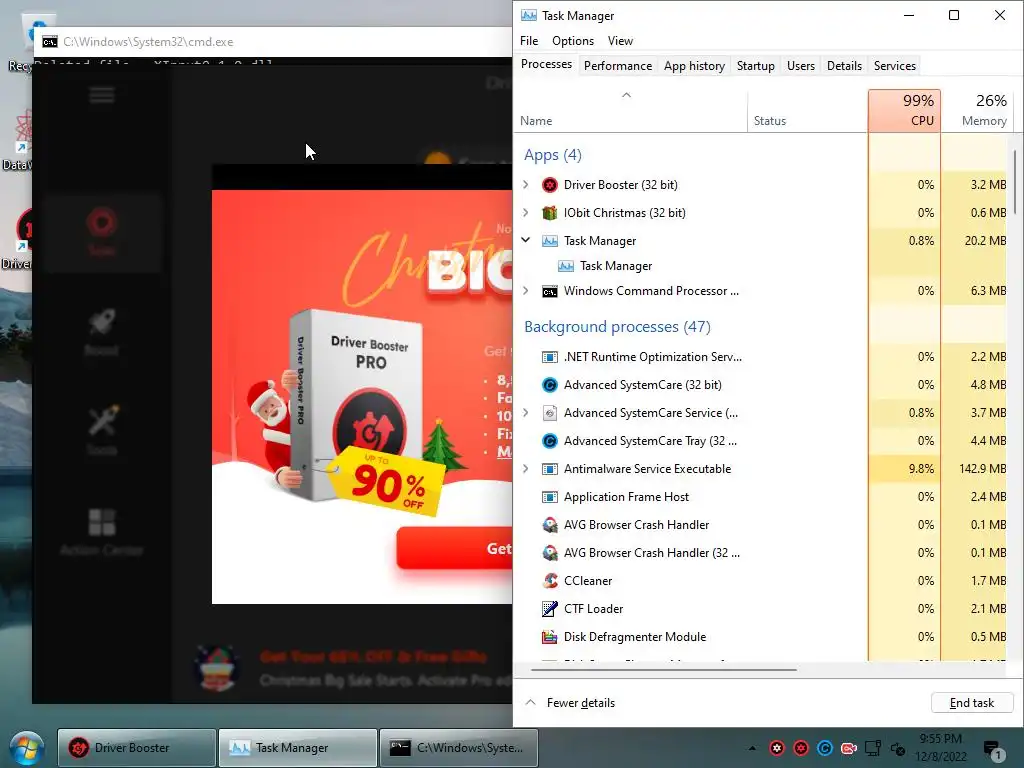Select the Apps (4) group heading

tap(552, 155)
